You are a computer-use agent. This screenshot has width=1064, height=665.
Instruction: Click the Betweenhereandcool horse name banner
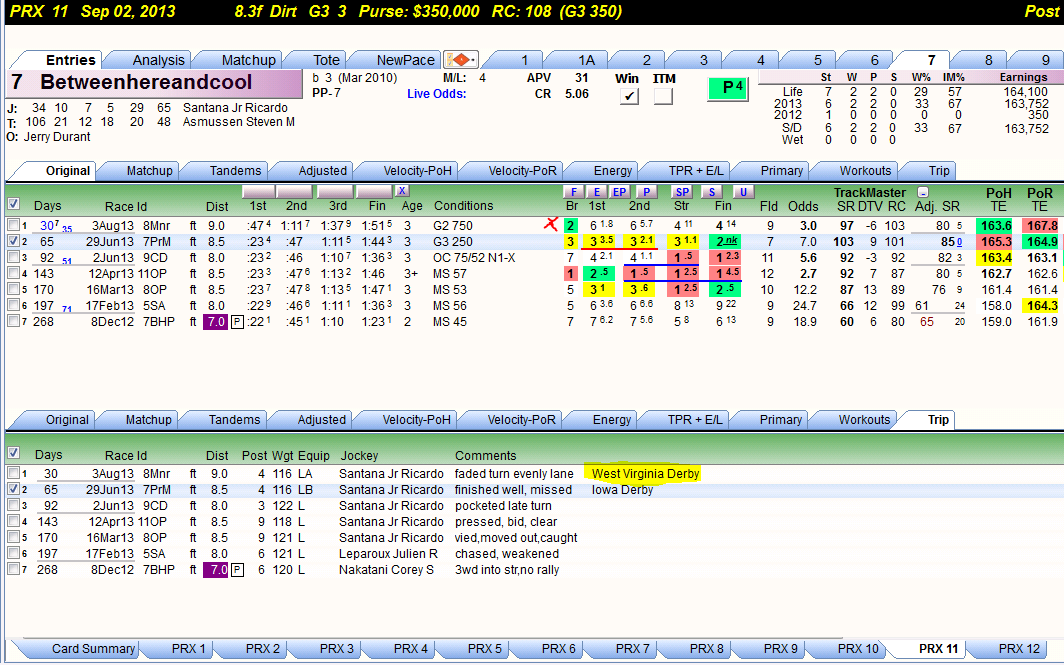pos(155,83)
